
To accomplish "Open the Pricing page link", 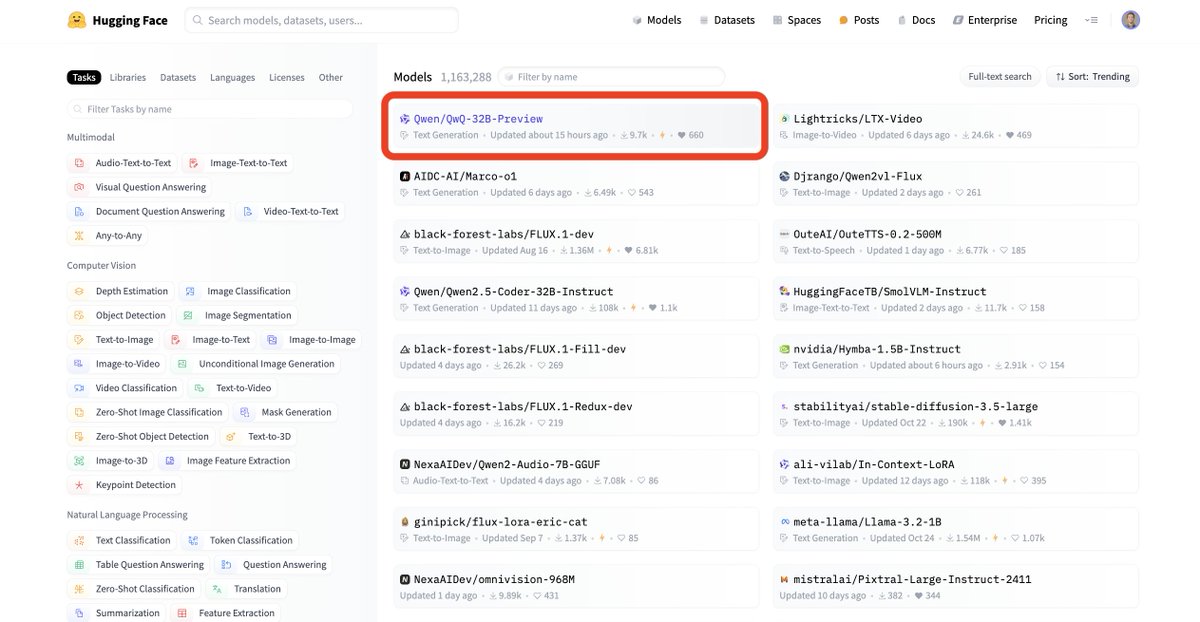I will click(1050, 20).
